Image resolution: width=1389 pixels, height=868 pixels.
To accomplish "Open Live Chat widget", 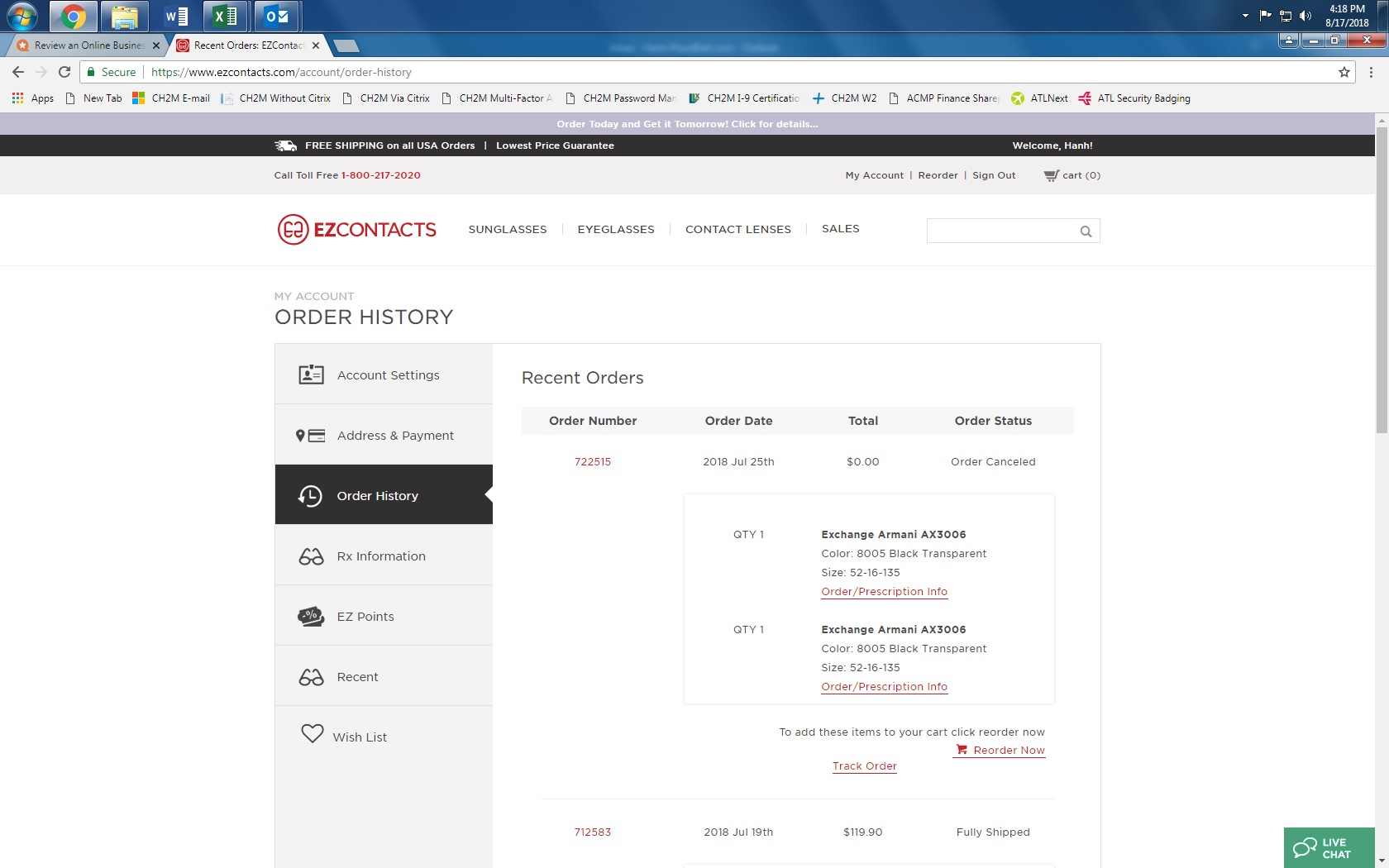I will [x=1328, y=848].
